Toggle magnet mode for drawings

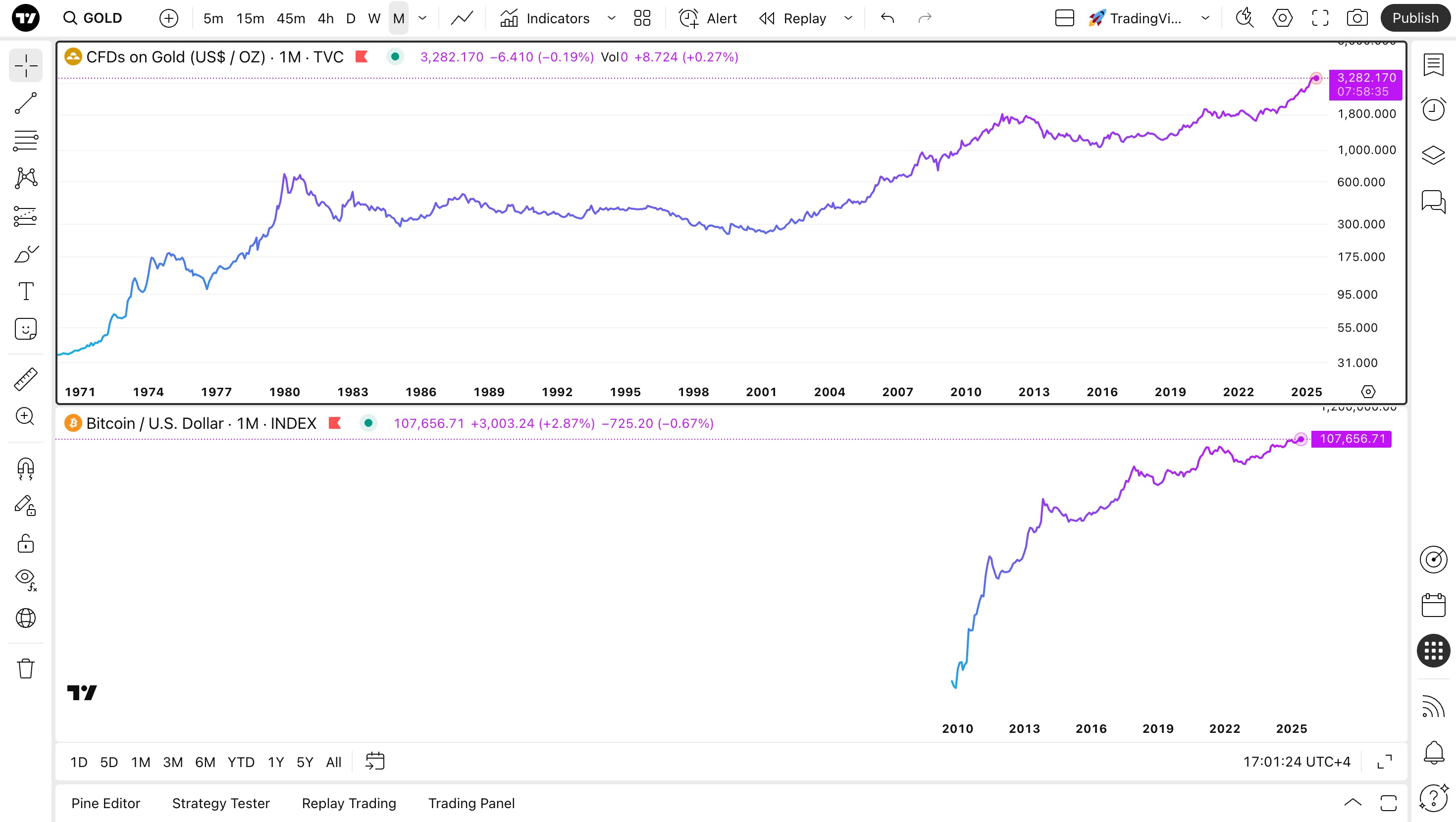click(25, 468)
